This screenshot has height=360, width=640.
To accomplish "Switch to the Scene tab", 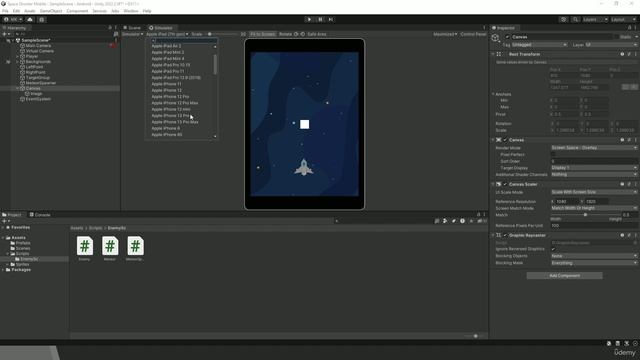I will [x=132, y=28].
